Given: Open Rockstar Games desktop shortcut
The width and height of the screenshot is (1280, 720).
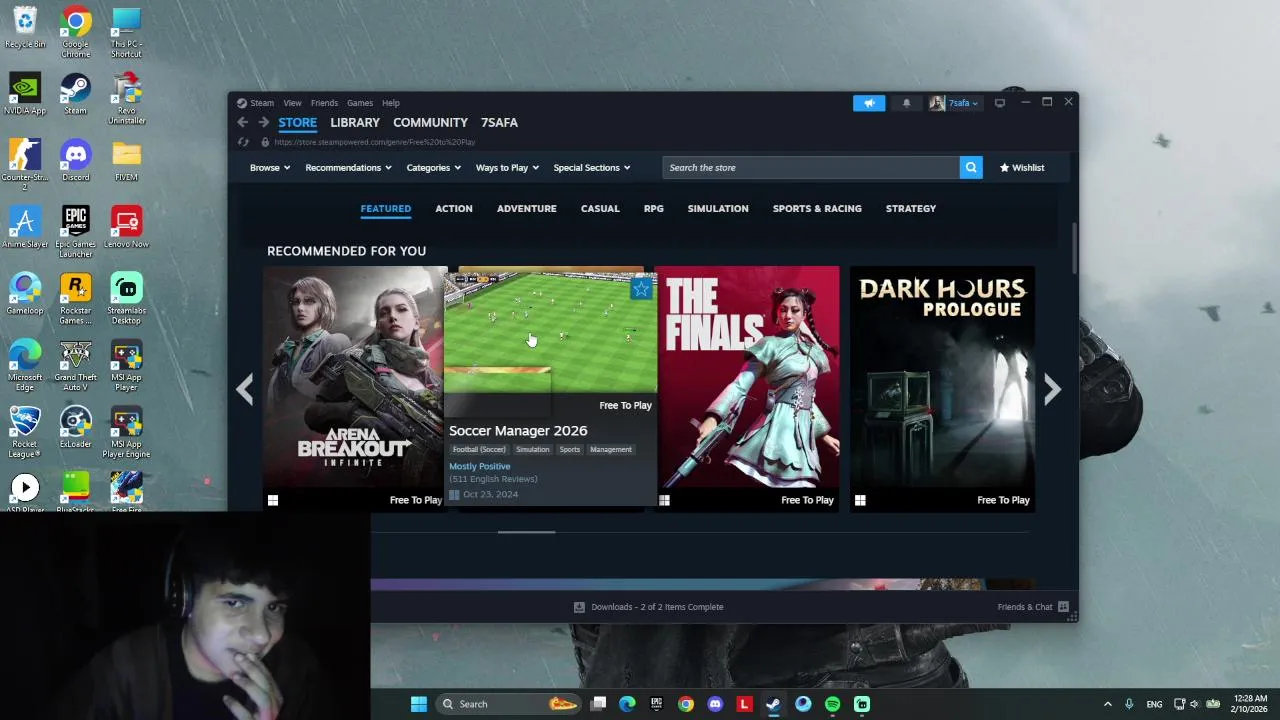Looking at the screenshot, I should click(x=75, y=299).
